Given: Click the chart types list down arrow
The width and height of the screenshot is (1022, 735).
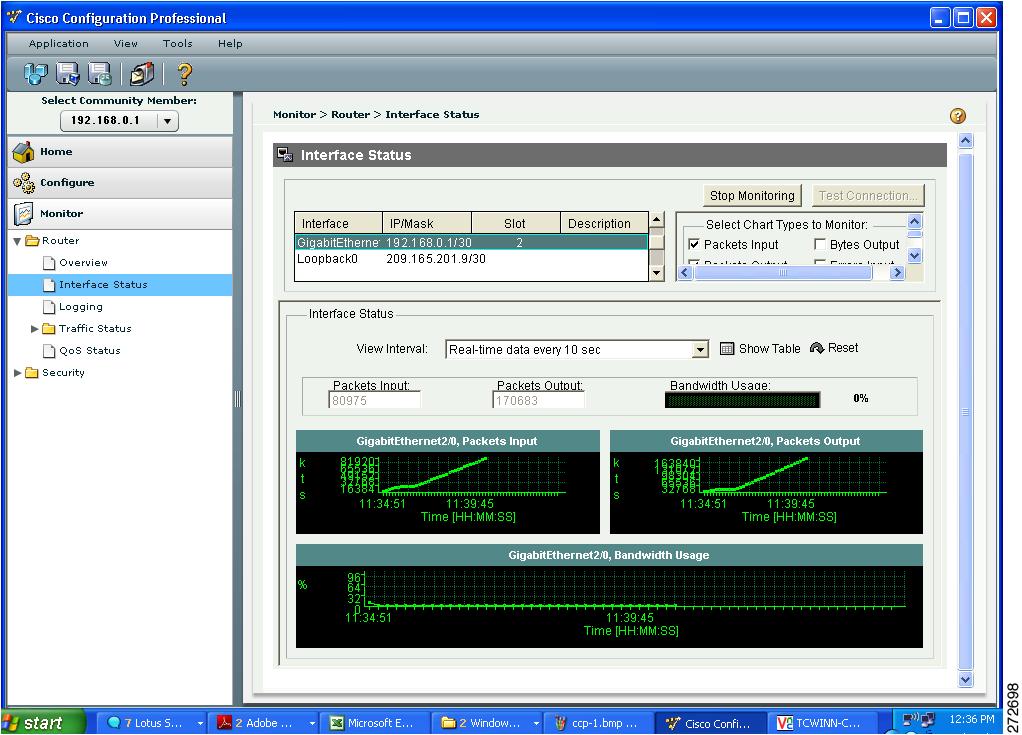Looking at the screenshot, I should pos(914,255).
